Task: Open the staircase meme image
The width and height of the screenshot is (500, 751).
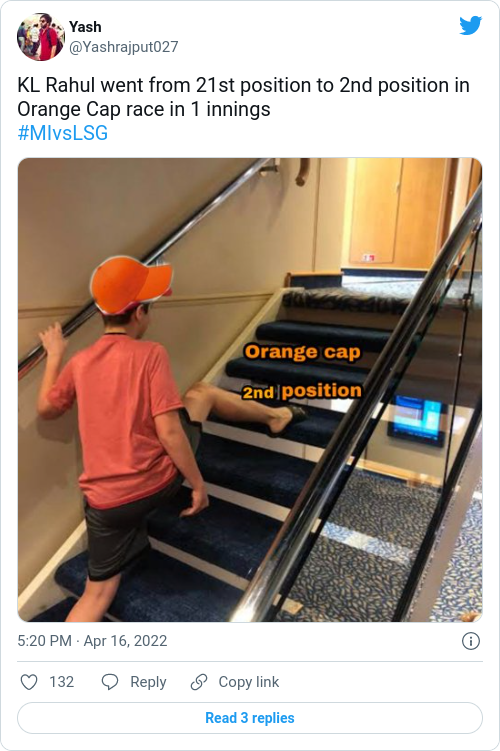Action: (x=250, y=390)
